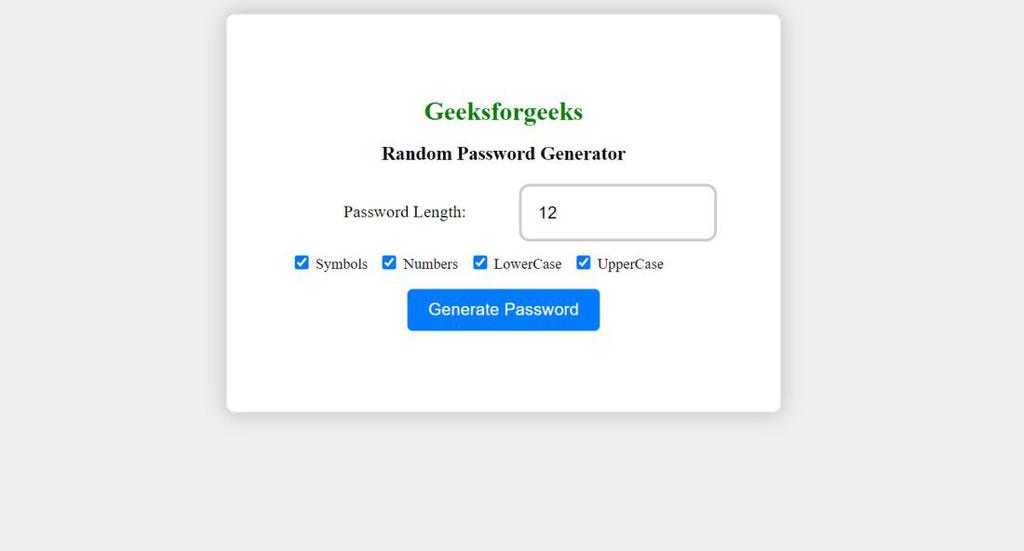Click the white card's empty area below the button

[x=504, y=371]
